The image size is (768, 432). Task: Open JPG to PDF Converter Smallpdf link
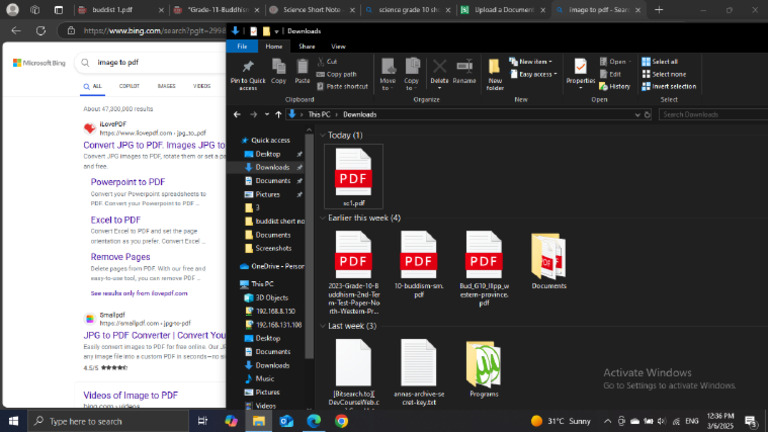(x=154, y=336)
